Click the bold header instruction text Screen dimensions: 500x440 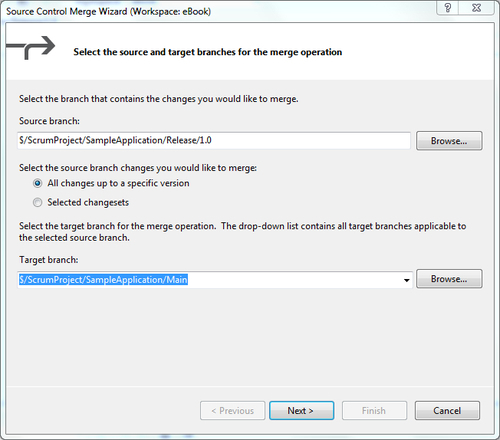[208, 52]
